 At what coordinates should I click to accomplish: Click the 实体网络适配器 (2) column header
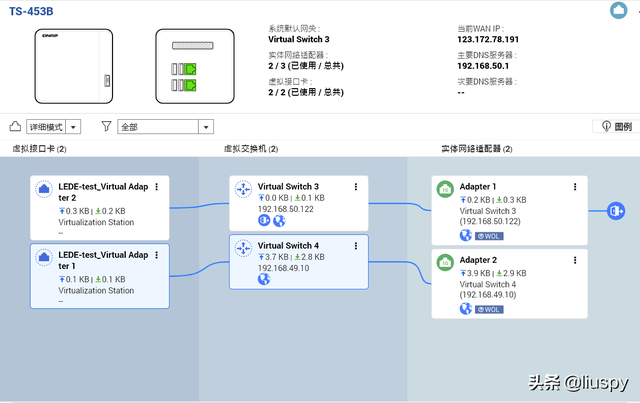click(477, 149)
